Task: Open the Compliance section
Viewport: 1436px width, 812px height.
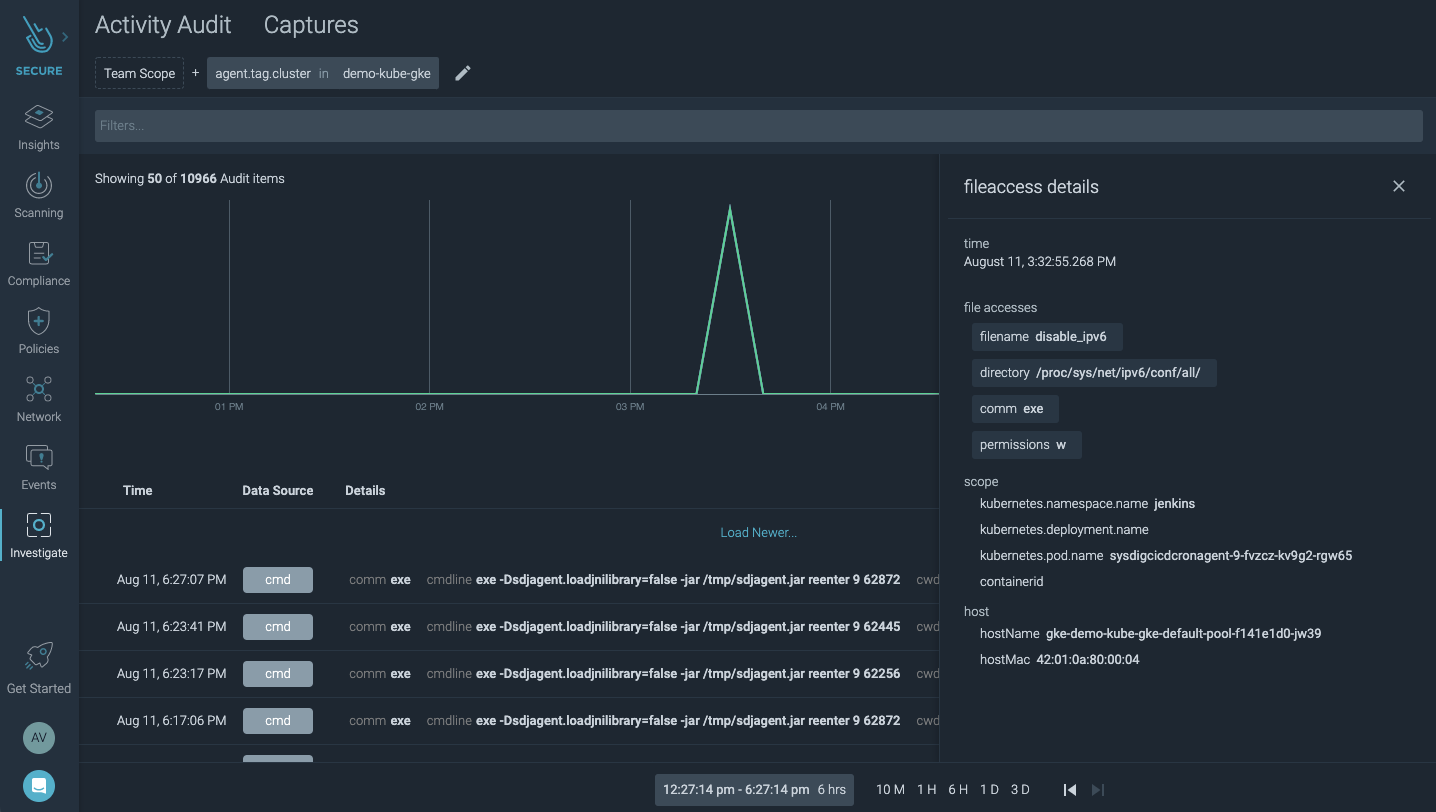Action: pyautogui.click(x=39, y=264)
